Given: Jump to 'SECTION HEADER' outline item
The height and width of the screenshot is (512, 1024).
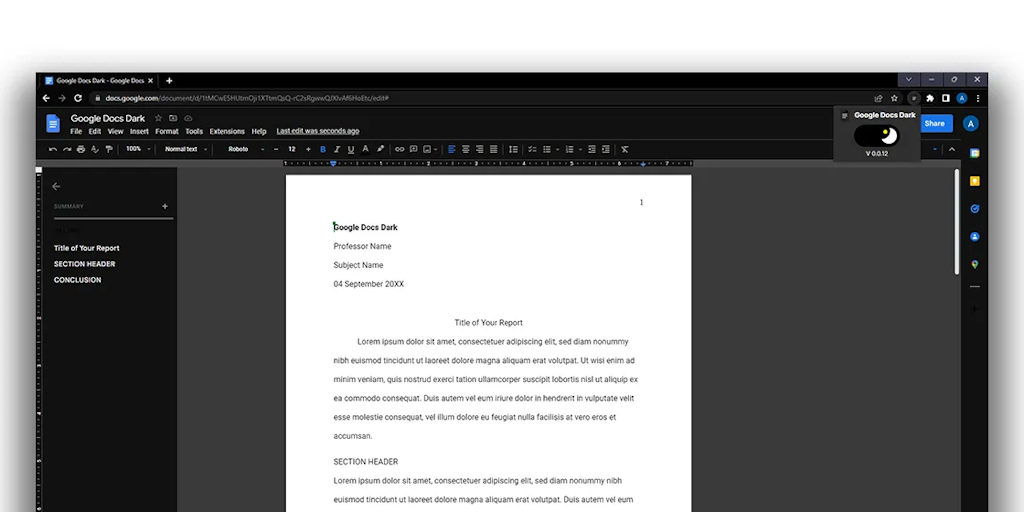Looking at the screenshot, I should (84, 264).
